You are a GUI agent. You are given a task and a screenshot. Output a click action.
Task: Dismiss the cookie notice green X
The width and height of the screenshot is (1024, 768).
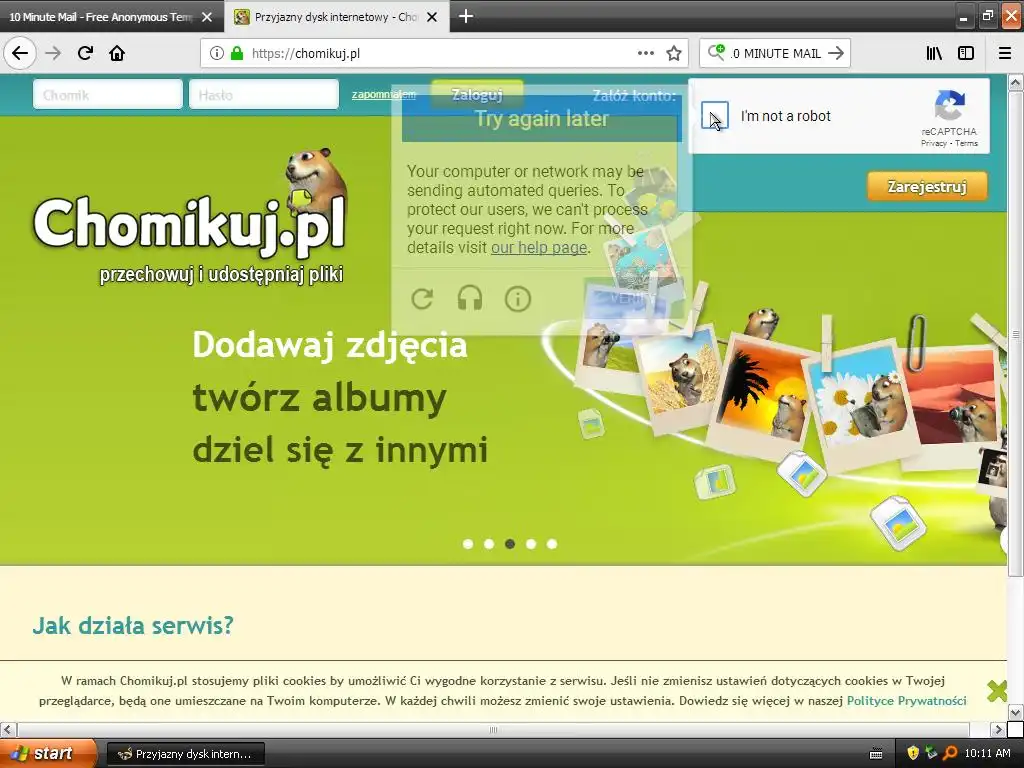pos(997,690)
